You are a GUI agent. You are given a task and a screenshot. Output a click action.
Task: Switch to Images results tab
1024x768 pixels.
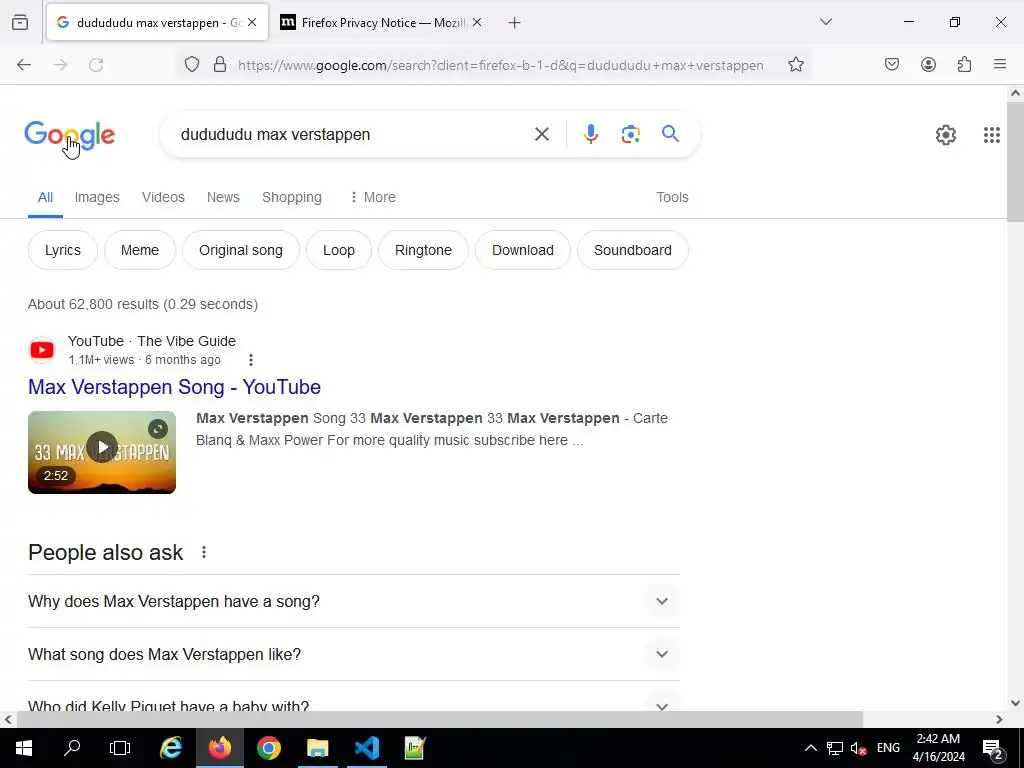[x=97, y=197]
